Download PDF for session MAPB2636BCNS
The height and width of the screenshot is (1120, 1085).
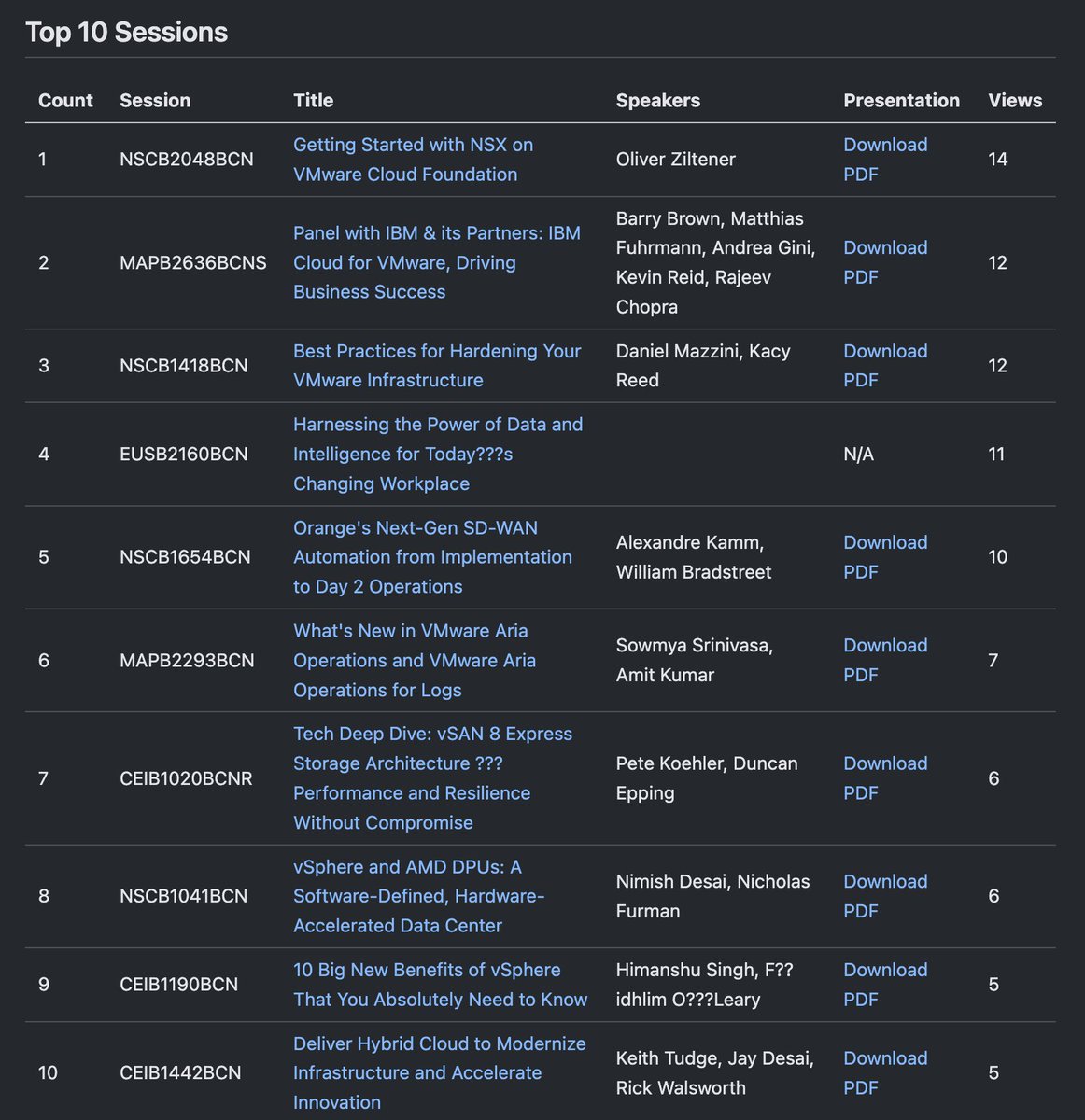(885, 262)
